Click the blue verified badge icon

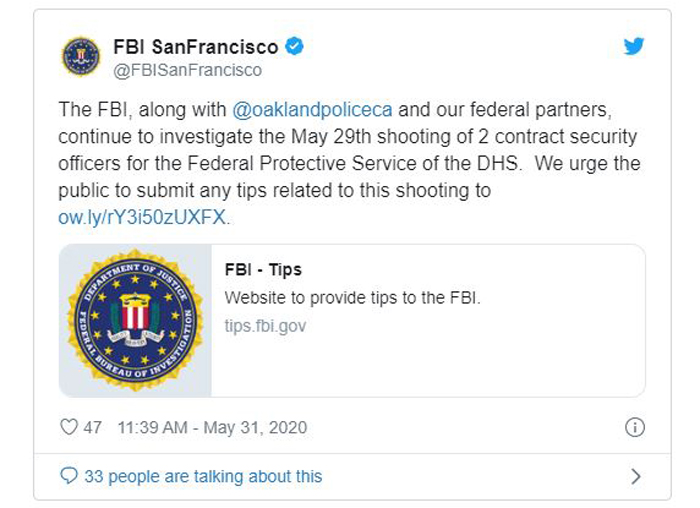[294, 46]
